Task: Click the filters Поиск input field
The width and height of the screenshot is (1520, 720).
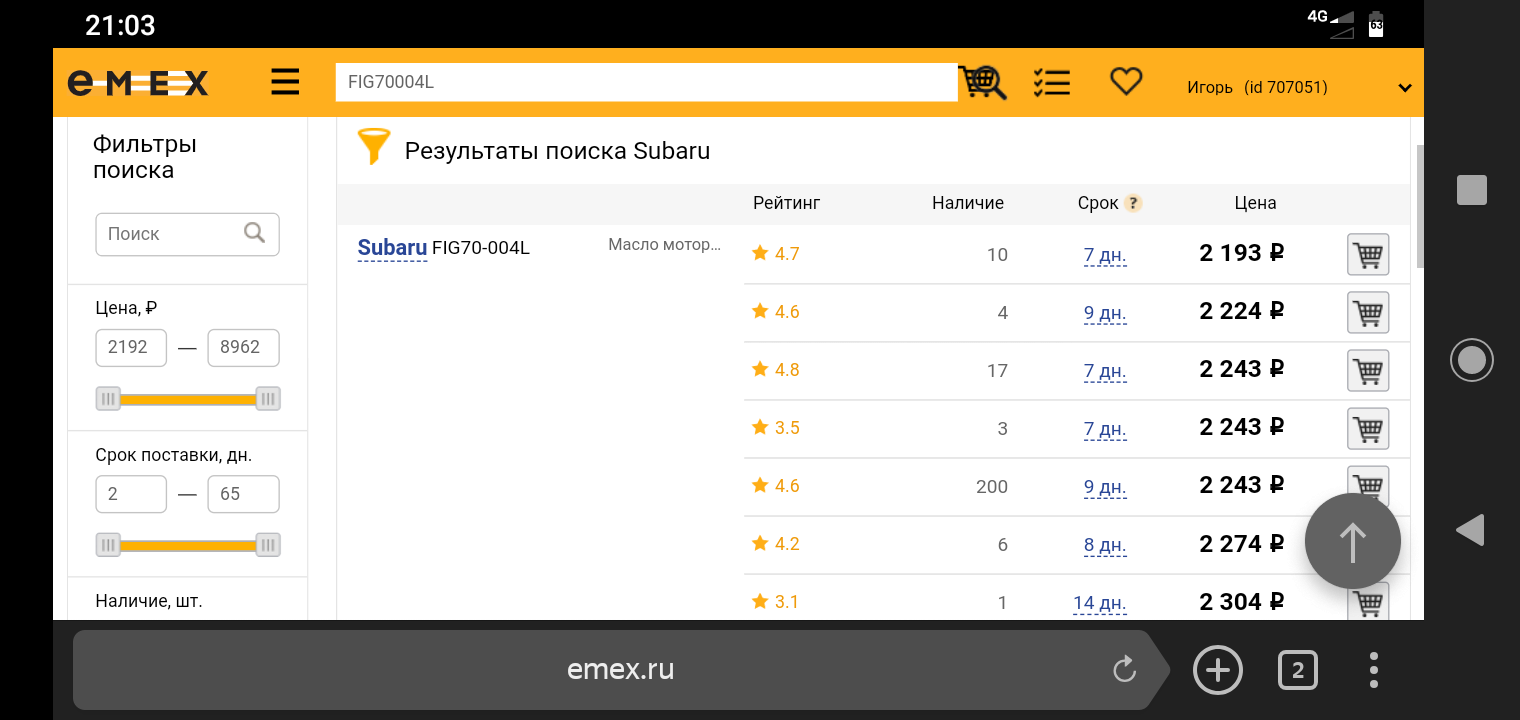Action: (x=187, y=234)
